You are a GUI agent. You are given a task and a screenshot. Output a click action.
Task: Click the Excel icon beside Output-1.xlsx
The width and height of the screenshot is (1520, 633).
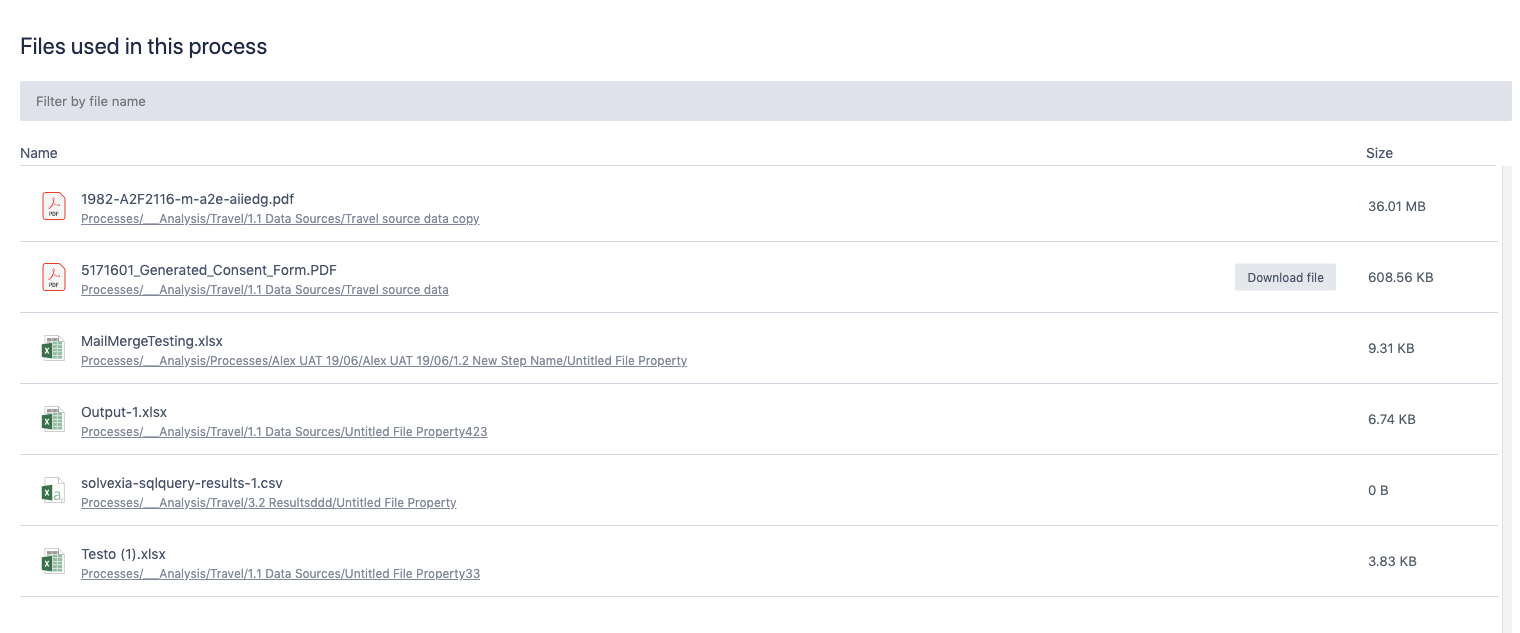click(52, 420)
